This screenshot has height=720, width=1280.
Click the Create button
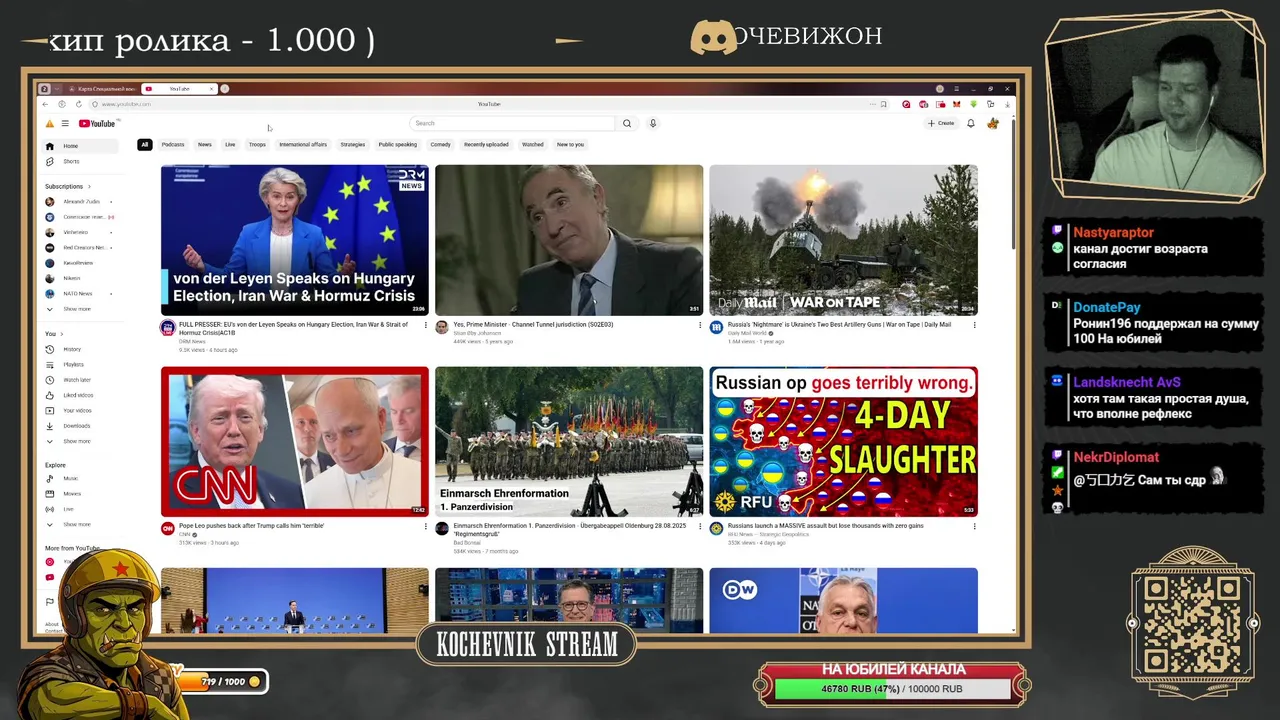click(941, 124)
